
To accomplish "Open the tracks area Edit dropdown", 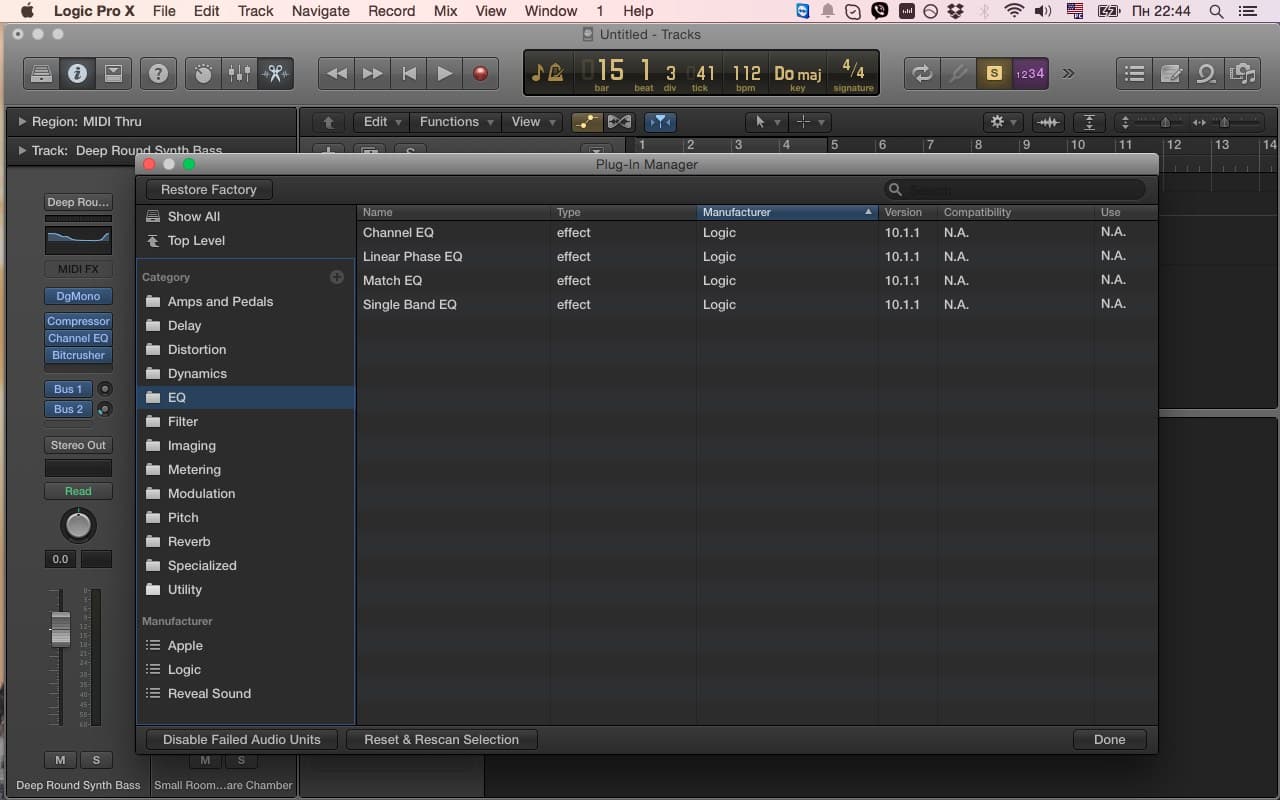I will pos(383,122).
